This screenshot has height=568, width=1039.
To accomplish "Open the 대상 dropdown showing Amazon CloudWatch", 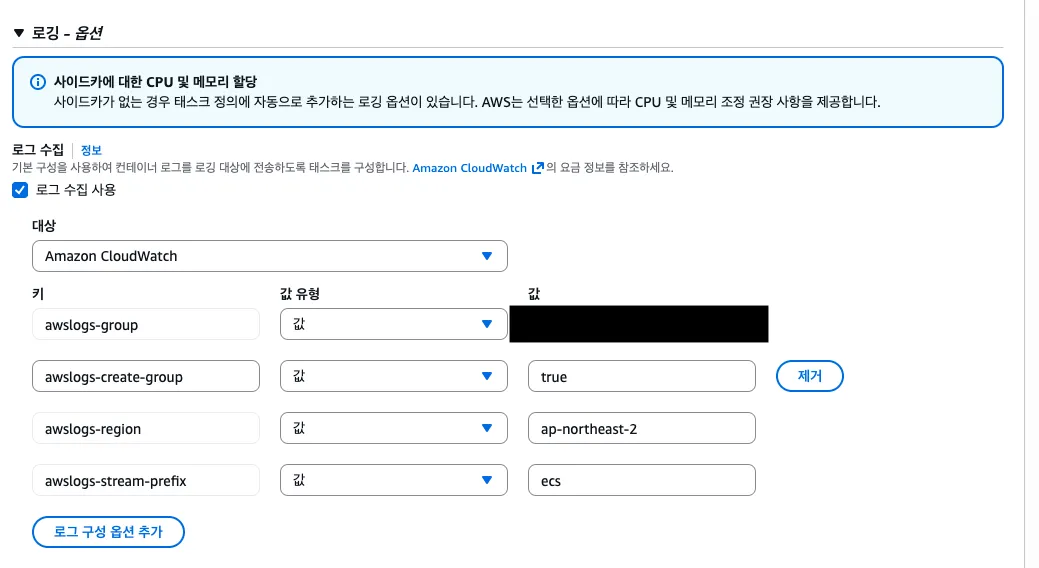I will tap(269, 256).
